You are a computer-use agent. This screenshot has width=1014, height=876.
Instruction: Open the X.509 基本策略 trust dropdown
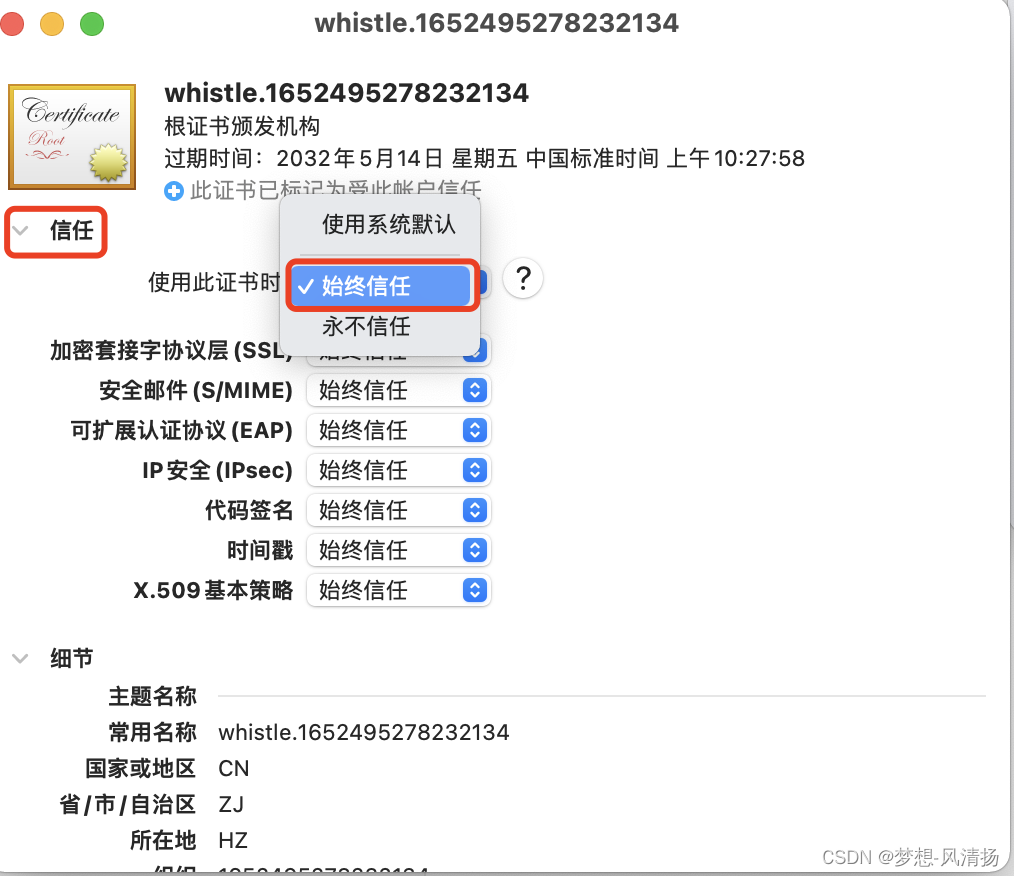click(x=399, y=590)
